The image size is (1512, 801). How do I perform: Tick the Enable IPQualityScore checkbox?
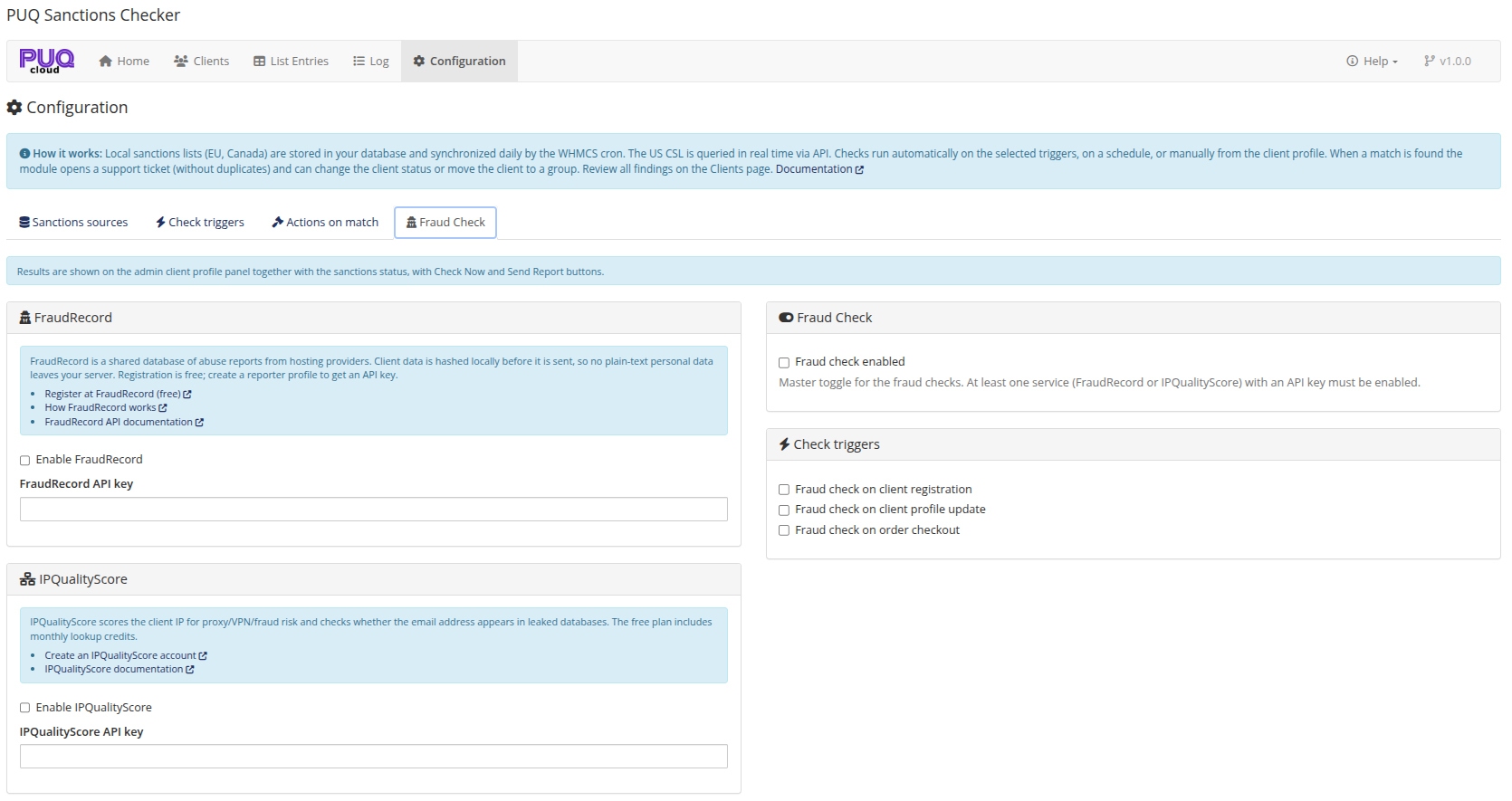tap(25, 708)
